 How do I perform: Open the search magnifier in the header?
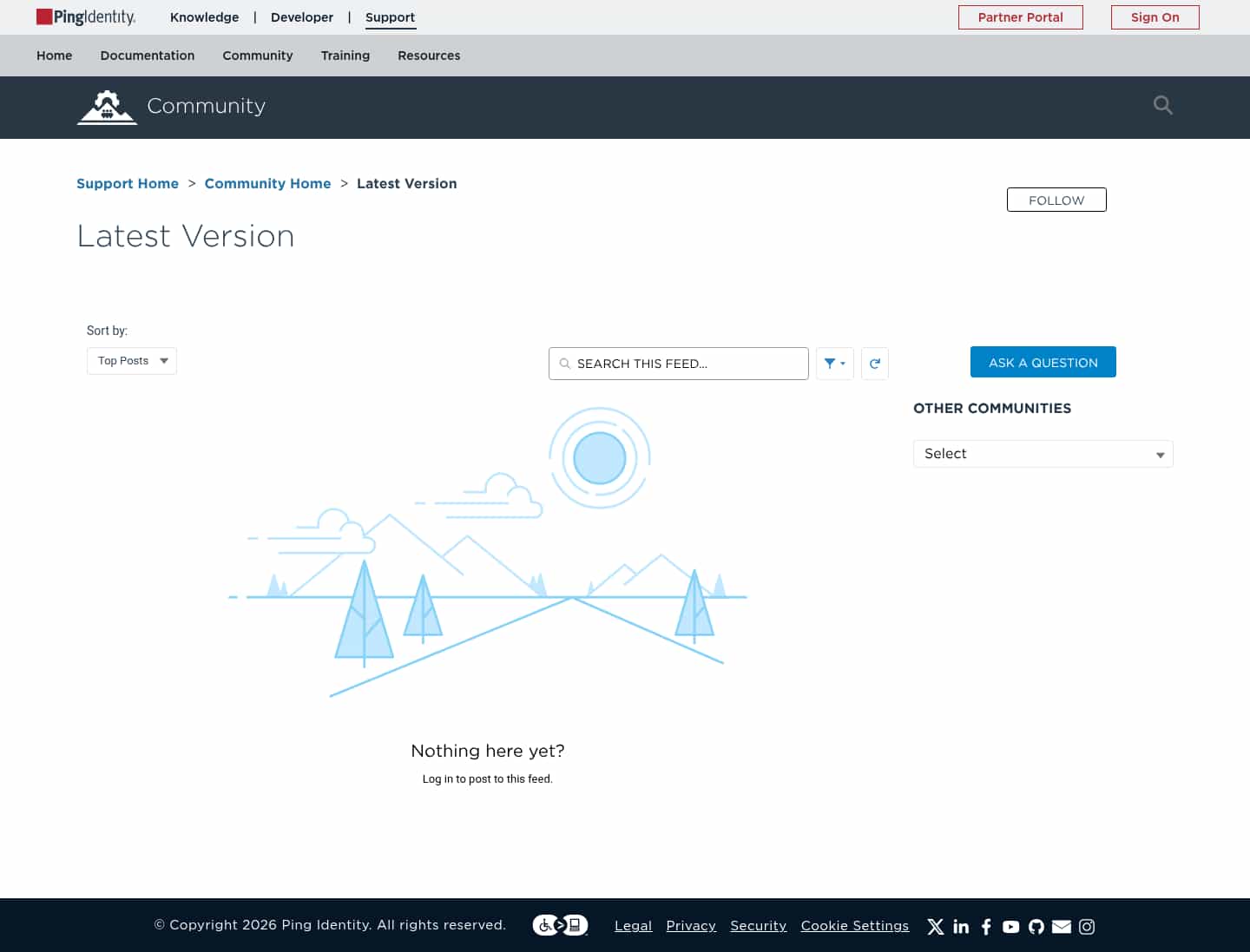pos(1163,105)
